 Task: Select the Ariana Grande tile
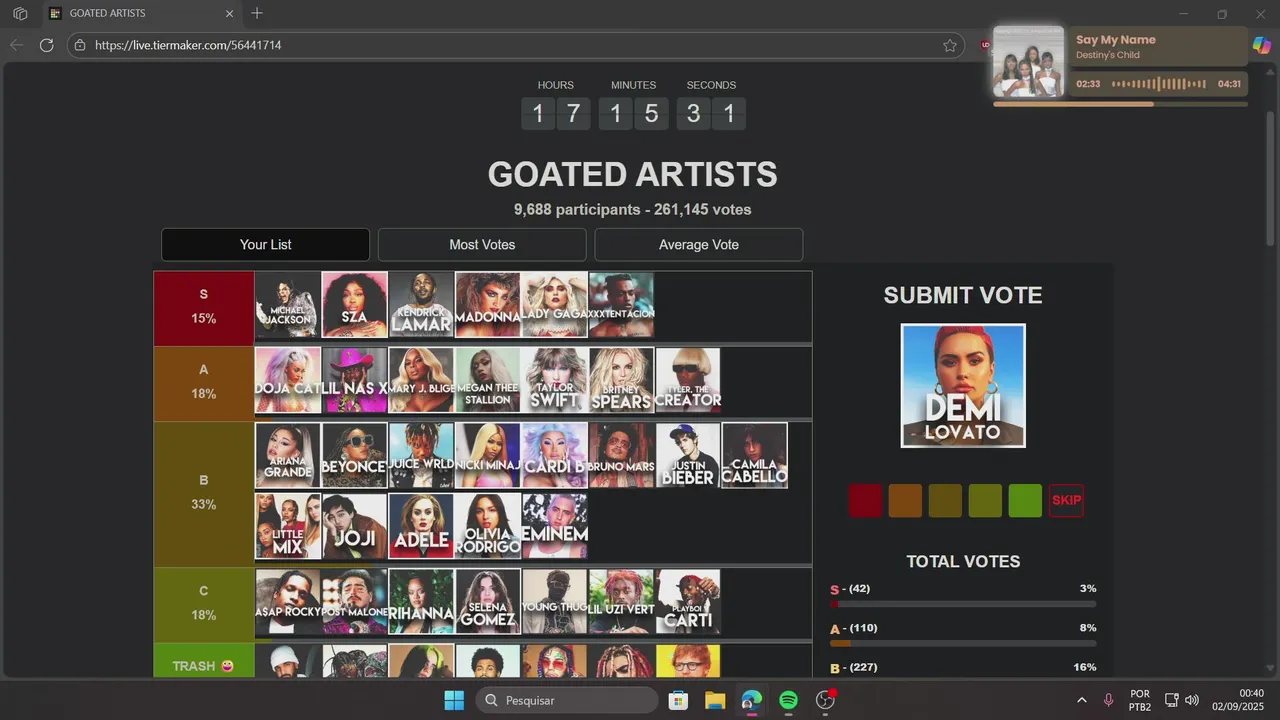pyautogui.click(x=288, y=455)
